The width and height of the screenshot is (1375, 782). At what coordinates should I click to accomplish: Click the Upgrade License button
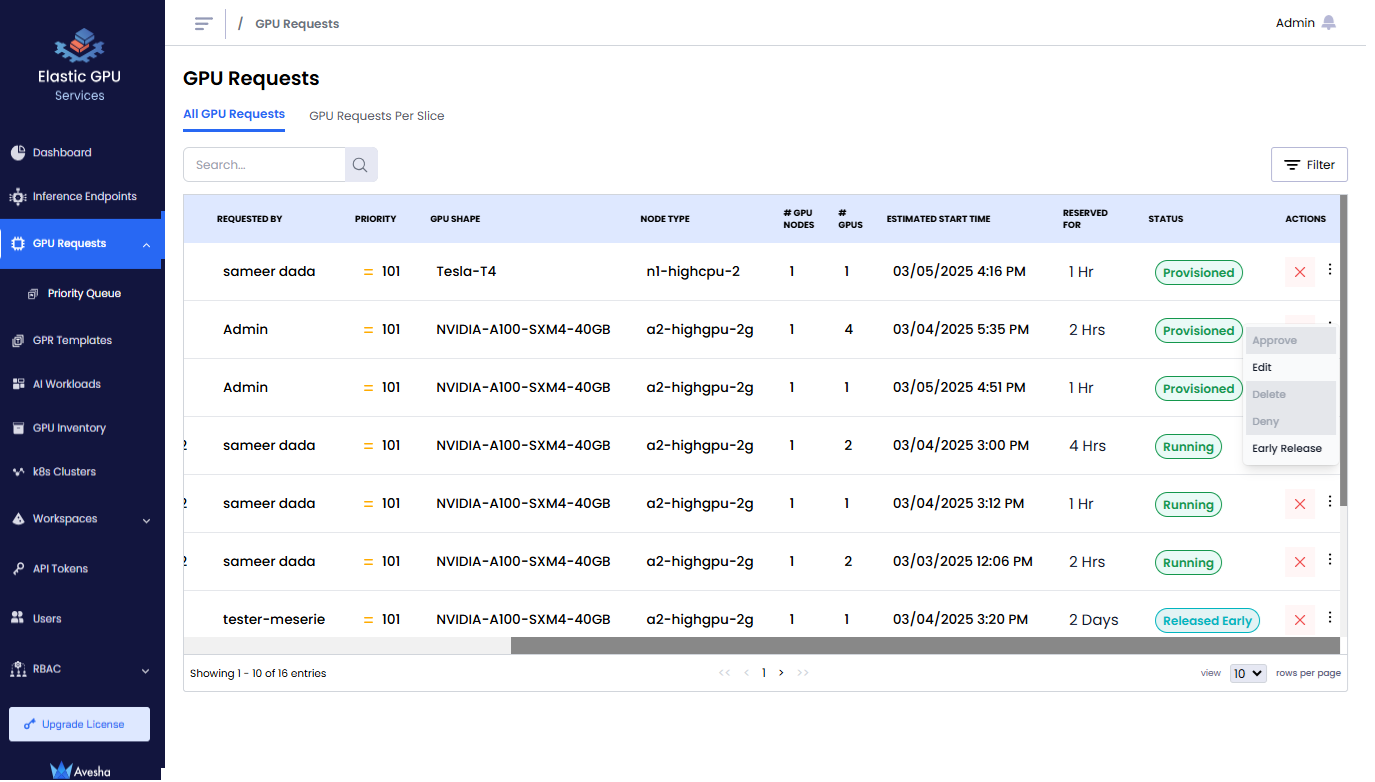tap(80, 724)
